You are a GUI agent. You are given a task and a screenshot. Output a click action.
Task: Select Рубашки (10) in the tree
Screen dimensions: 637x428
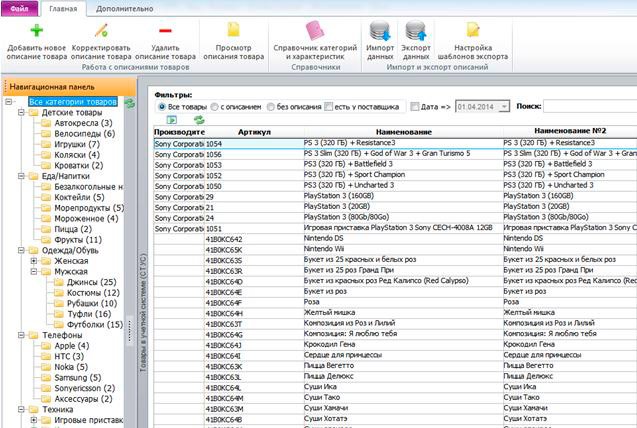pos(92,303)
